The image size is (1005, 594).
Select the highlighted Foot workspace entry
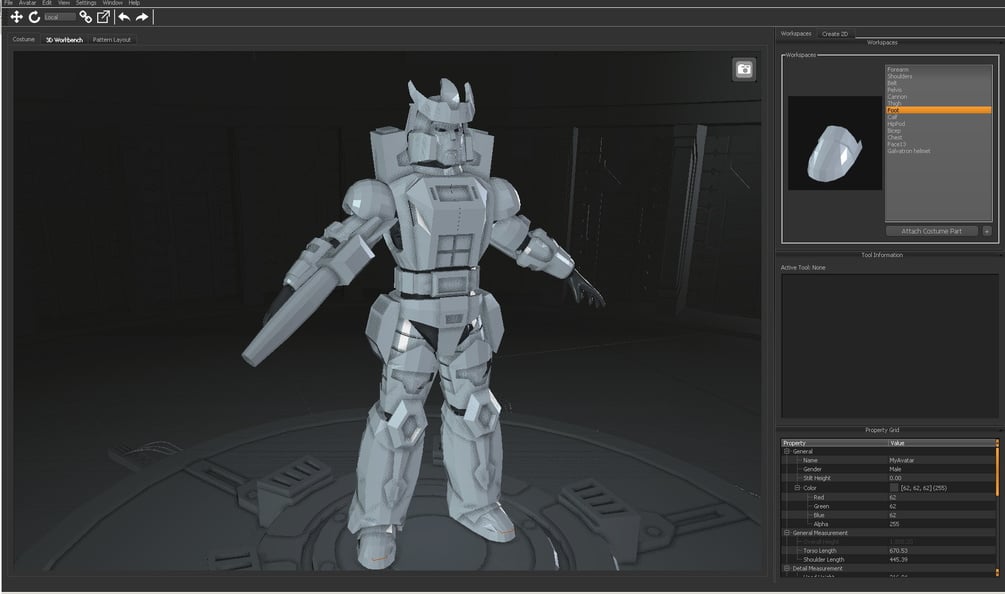[x=938, y=110]
